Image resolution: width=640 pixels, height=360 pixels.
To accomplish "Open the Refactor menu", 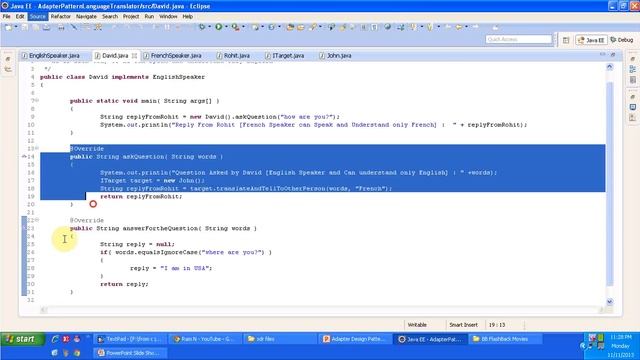I will point(60,16).
